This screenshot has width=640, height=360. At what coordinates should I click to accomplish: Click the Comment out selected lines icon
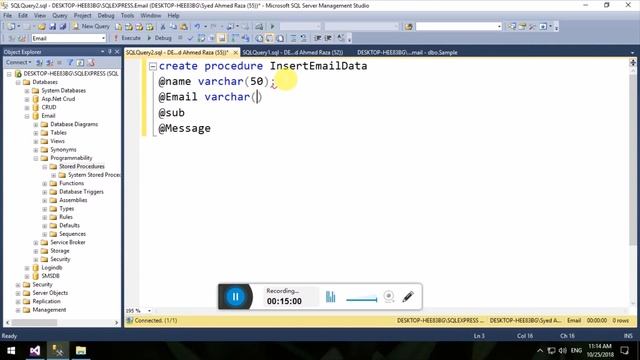pyautogui.click(x=293, y=38)
